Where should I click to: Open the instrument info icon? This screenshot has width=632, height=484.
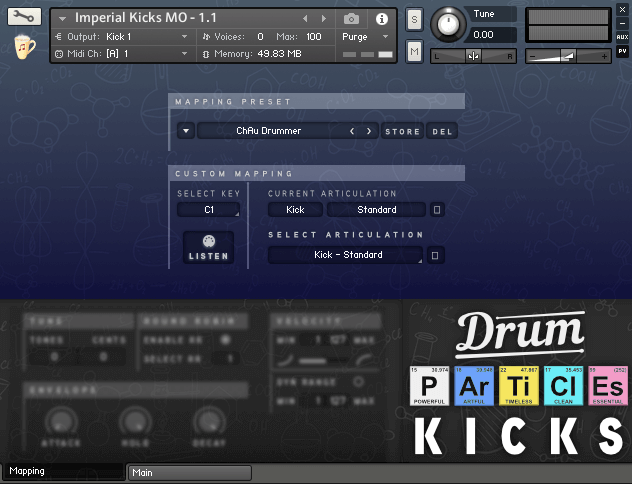[381, 19]
